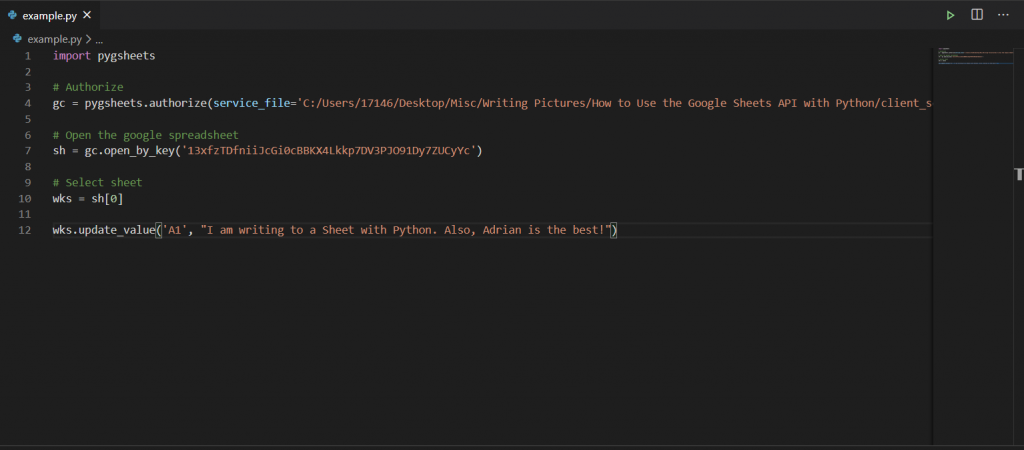Close the example.py tab
The width and height of the screenshot is (1024, 450).
pyautogui.click(x=87, y=15)
